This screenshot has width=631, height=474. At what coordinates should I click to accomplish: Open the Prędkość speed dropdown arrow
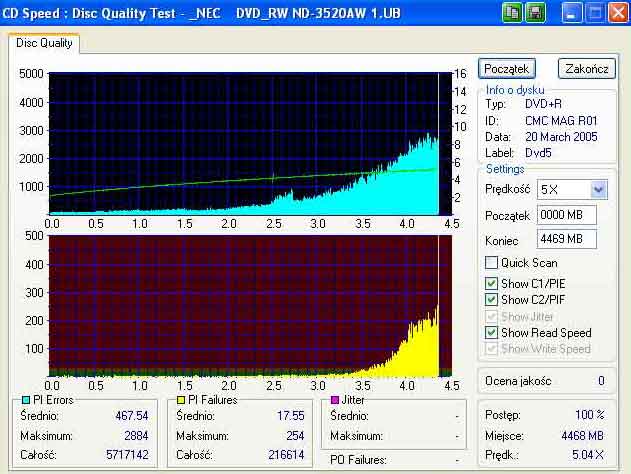click(x=598, y=190)
